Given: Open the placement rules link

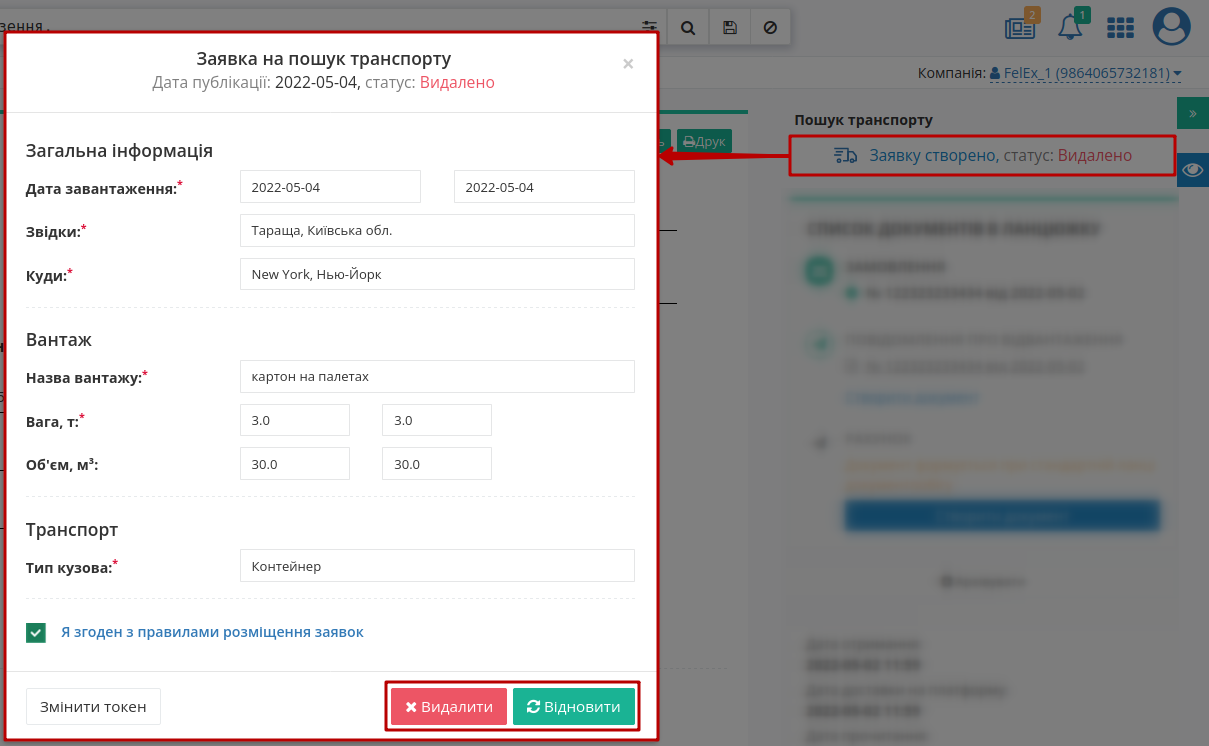Looking at the screenshot, I should coord(212,632).
